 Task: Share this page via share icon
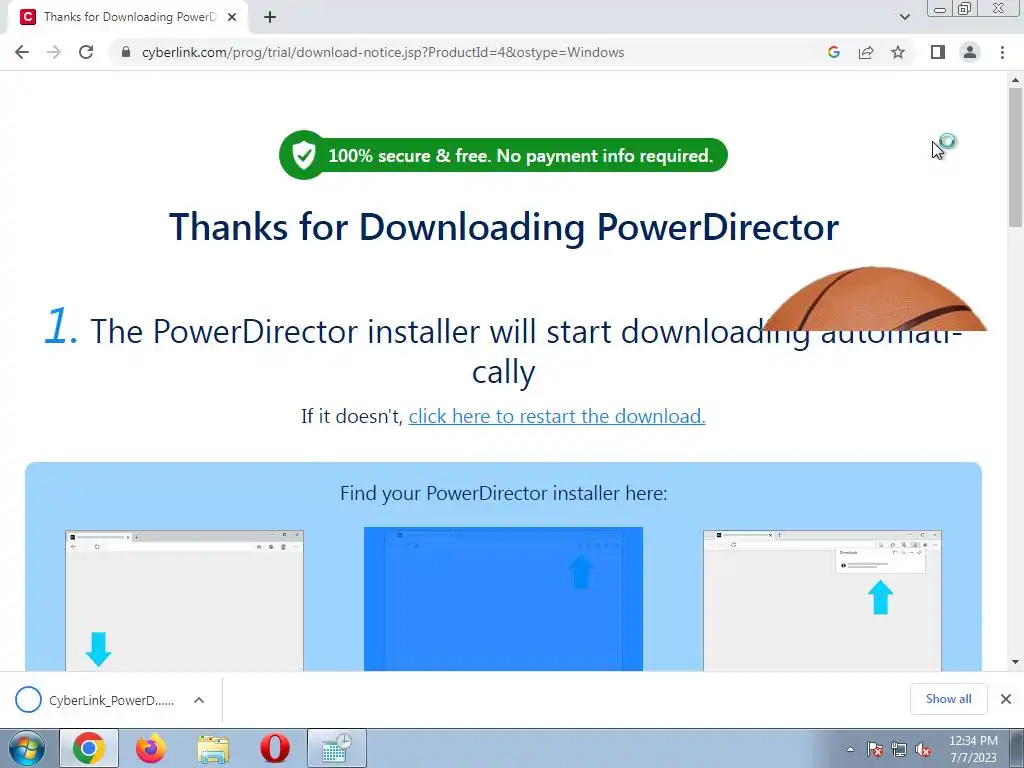[x=866, y=52]
